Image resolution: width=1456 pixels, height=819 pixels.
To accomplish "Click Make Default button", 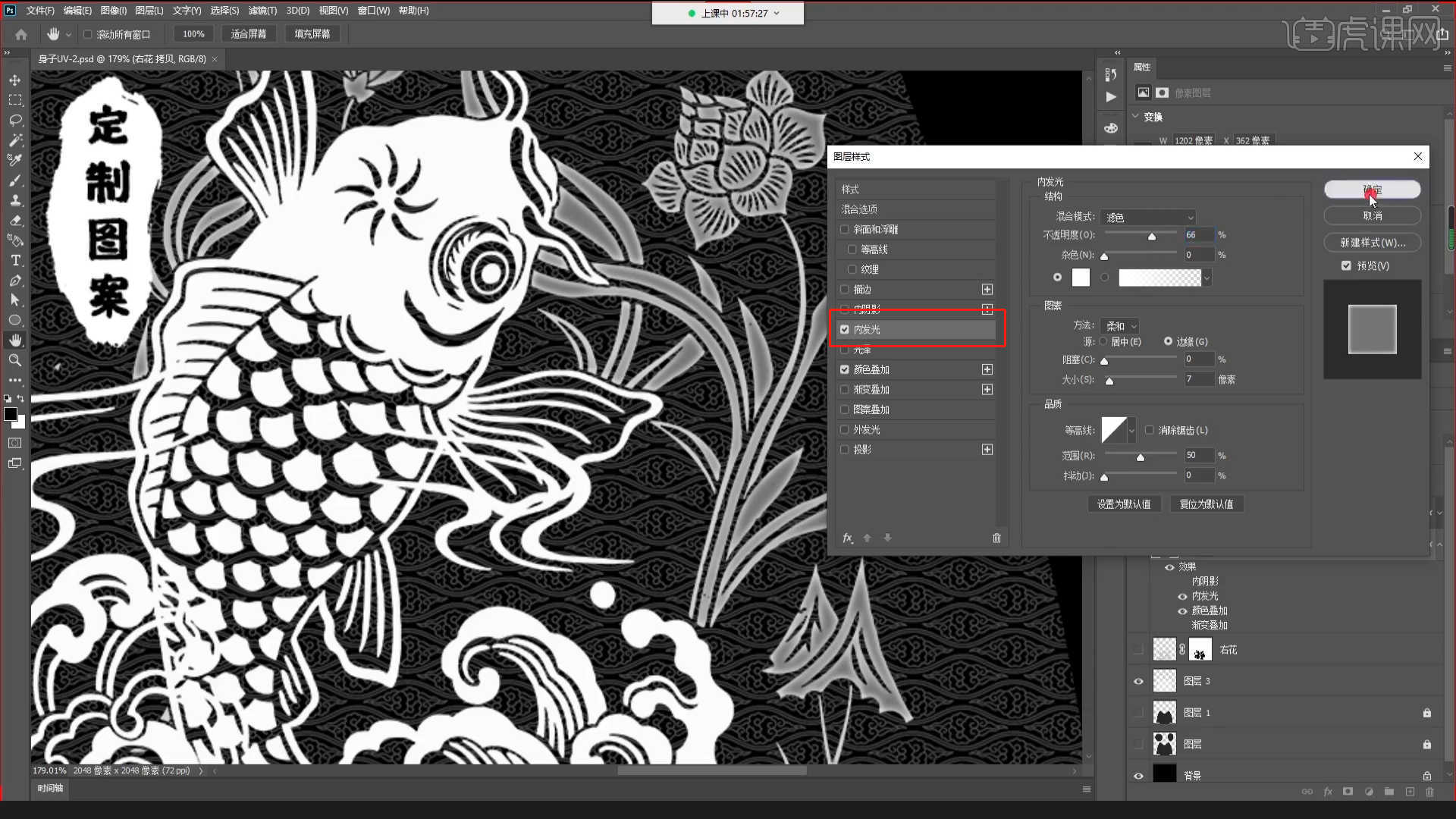I will tap(1123, 504).
